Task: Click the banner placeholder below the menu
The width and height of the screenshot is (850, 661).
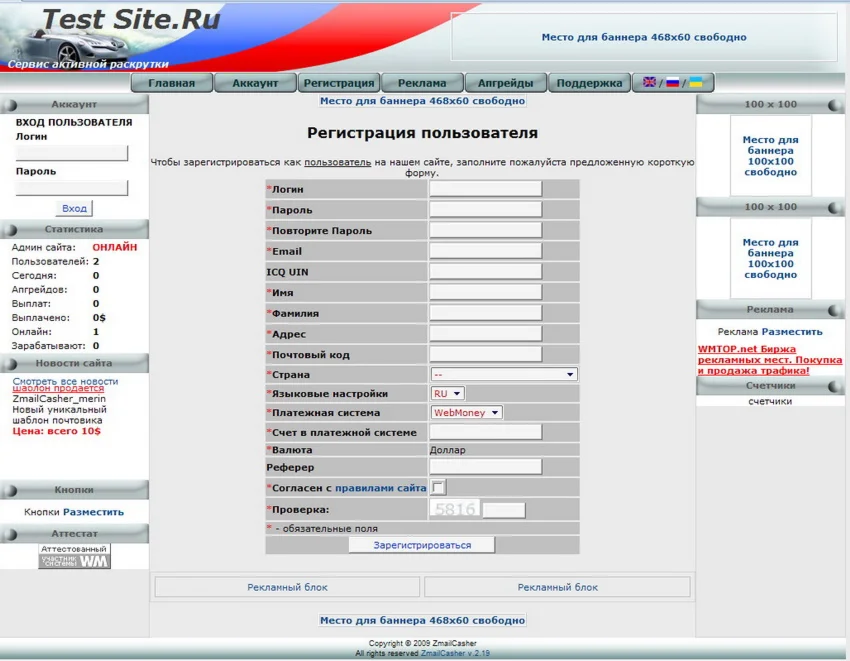Action: 422,101
